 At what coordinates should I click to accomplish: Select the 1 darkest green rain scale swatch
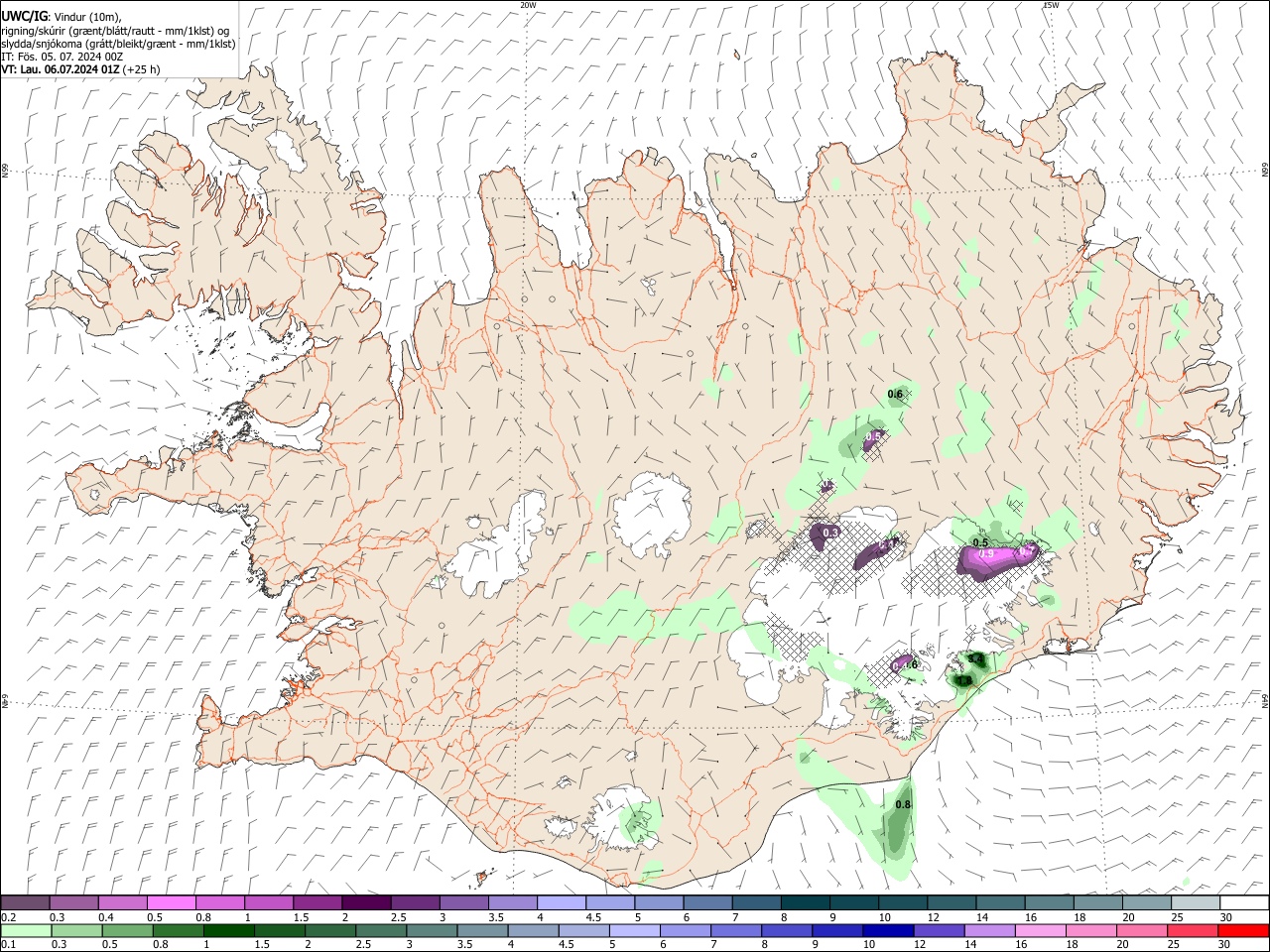tap(228, 930)
